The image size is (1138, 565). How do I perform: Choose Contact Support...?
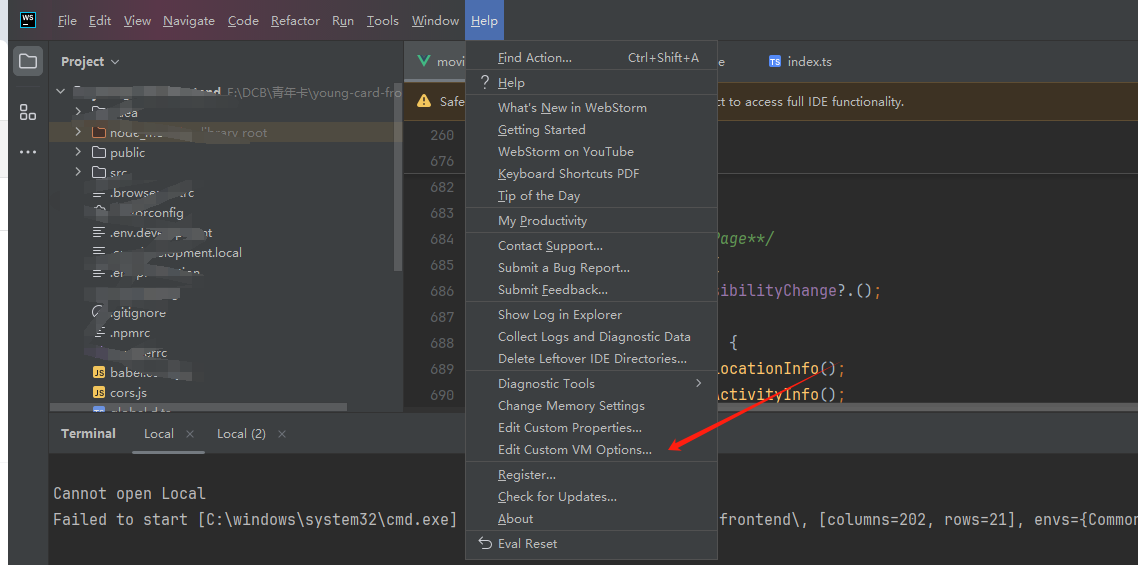[591, 245]
